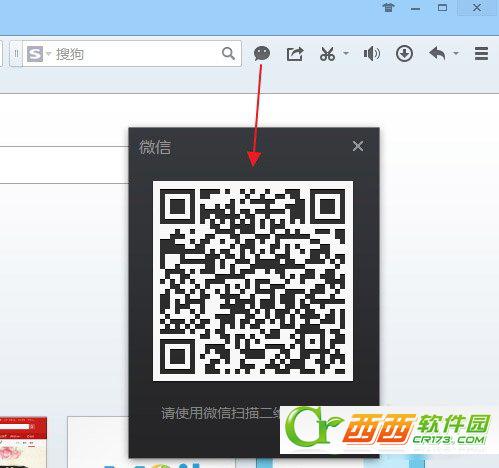
Task: Click the share page icon
Action: coord(295,54)
